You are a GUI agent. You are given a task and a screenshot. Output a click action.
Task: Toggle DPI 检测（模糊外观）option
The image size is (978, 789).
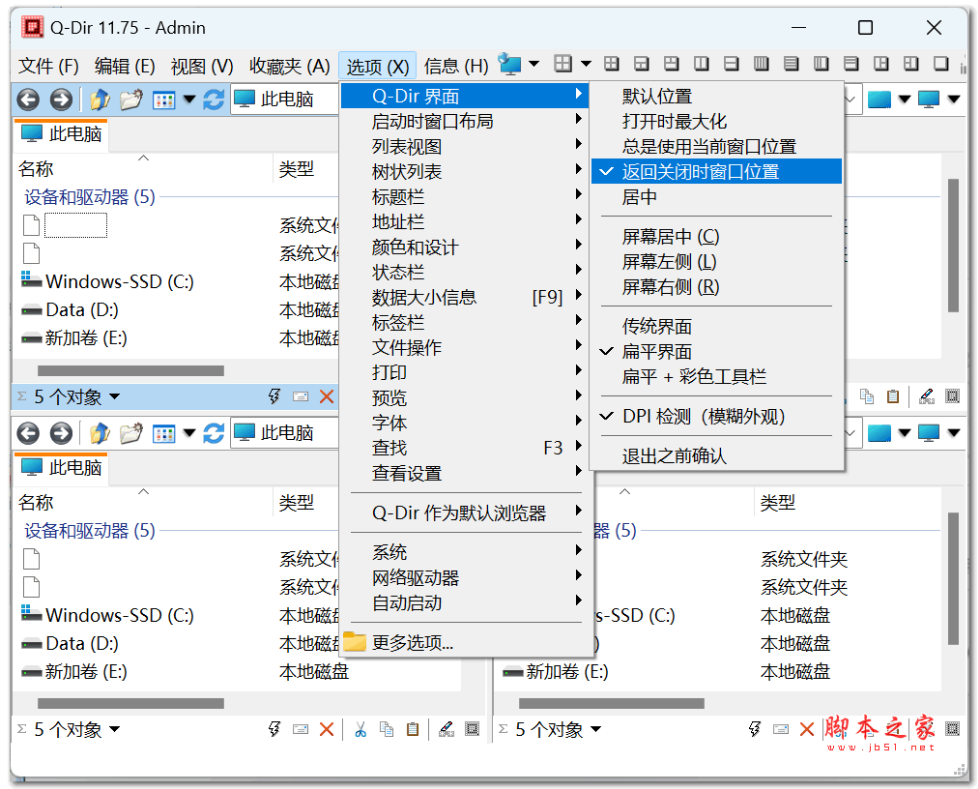click(717, 416)
